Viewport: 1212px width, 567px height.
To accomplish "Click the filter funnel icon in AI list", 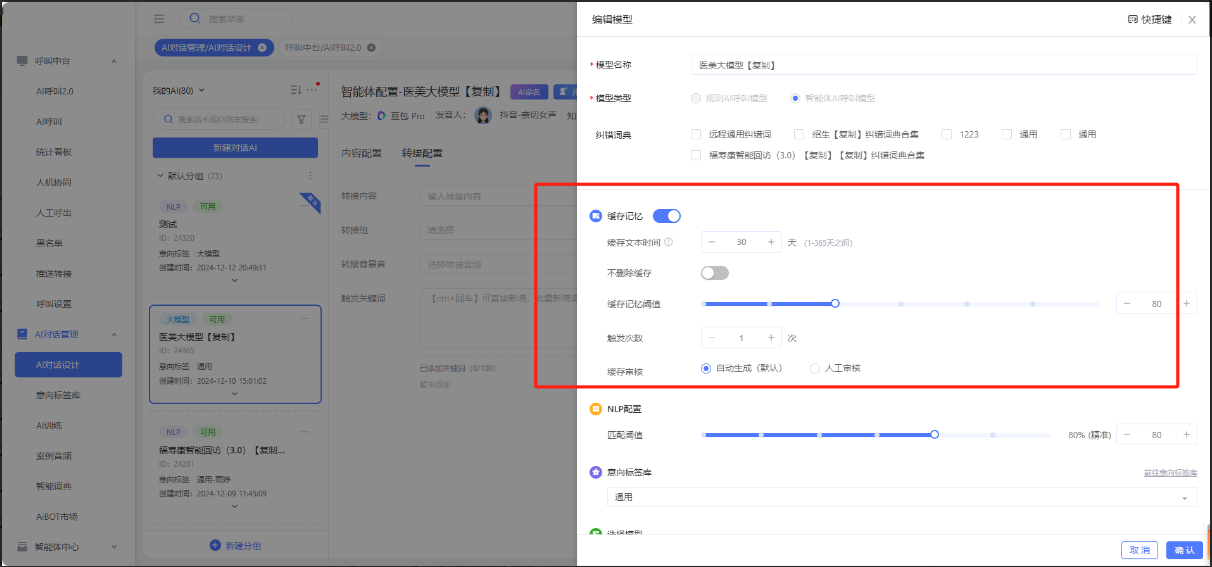I will pos(302,119).
